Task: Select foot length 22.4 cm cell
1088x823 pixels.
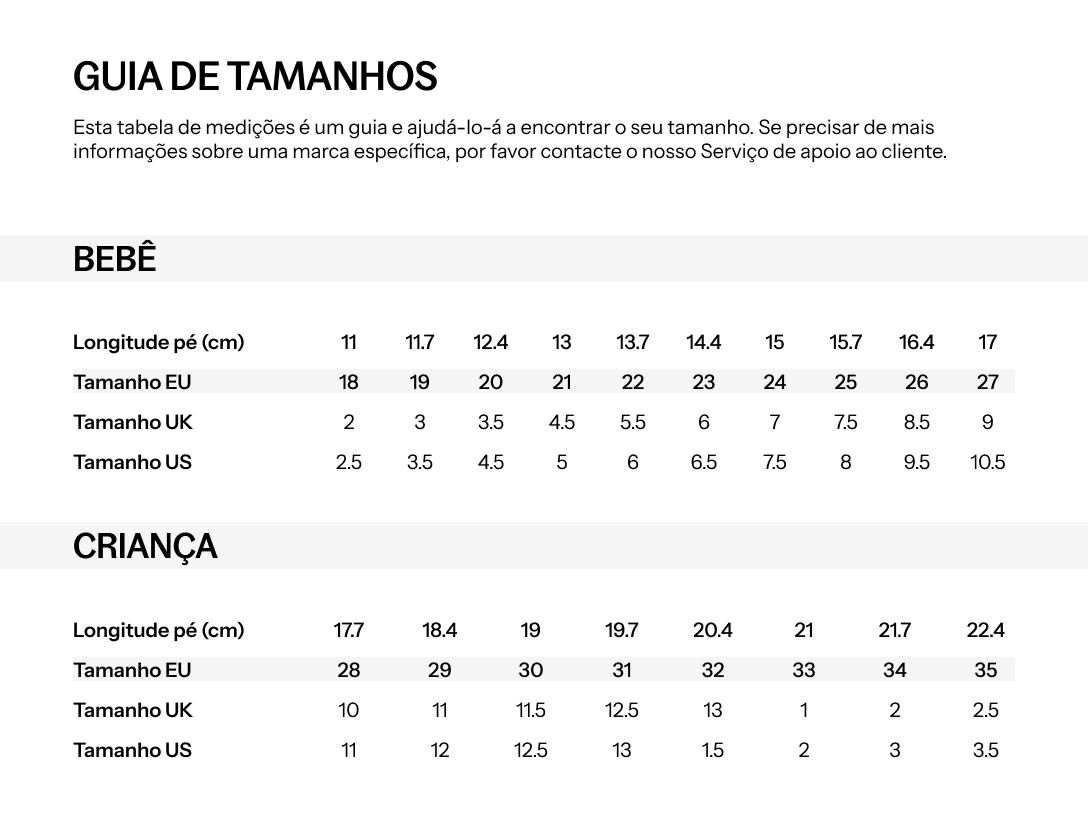Action: tap(985, 630)
